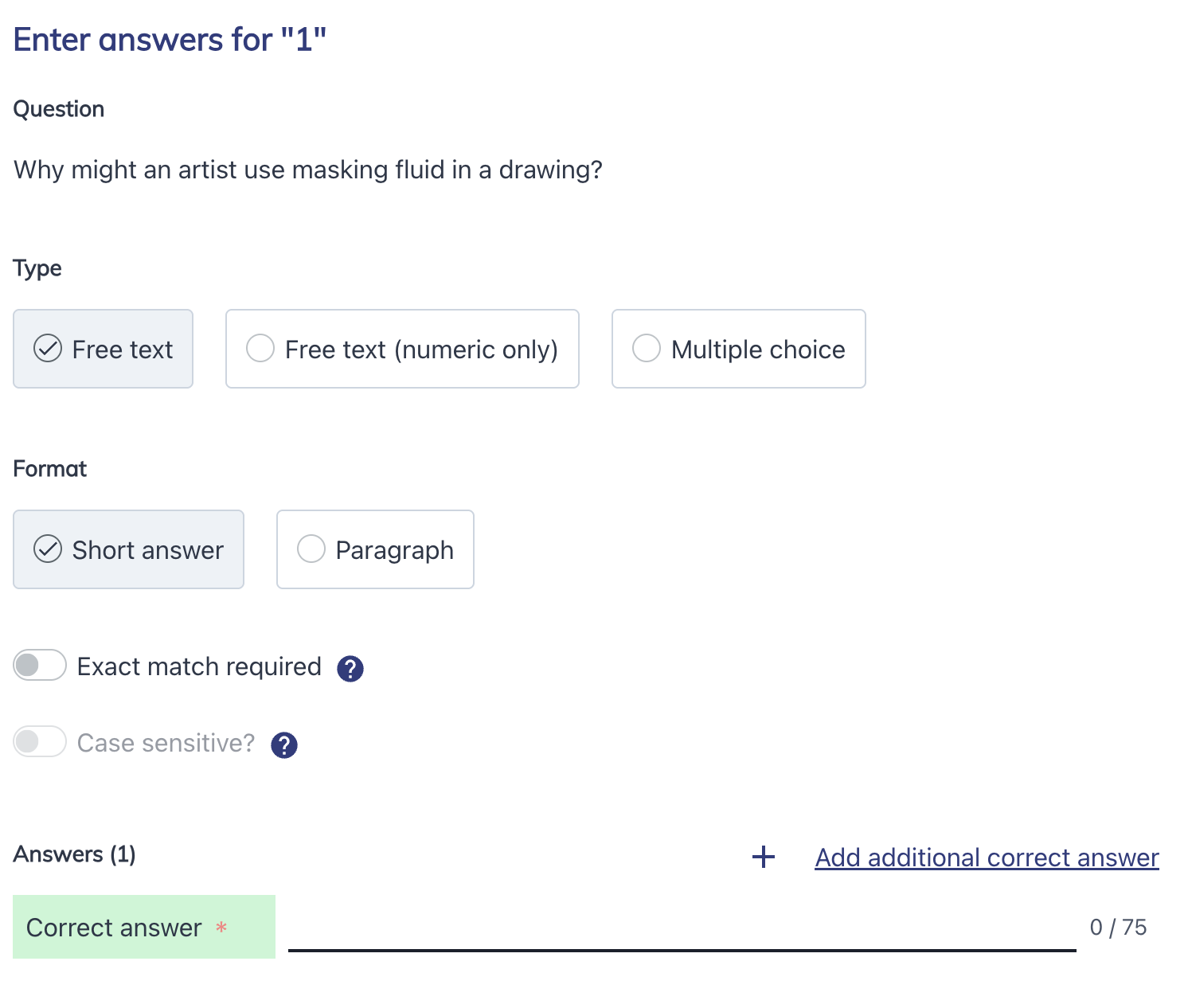1188x1008 pixels.
Task: Focus the Correct answer text field
Action: (682, 928)
